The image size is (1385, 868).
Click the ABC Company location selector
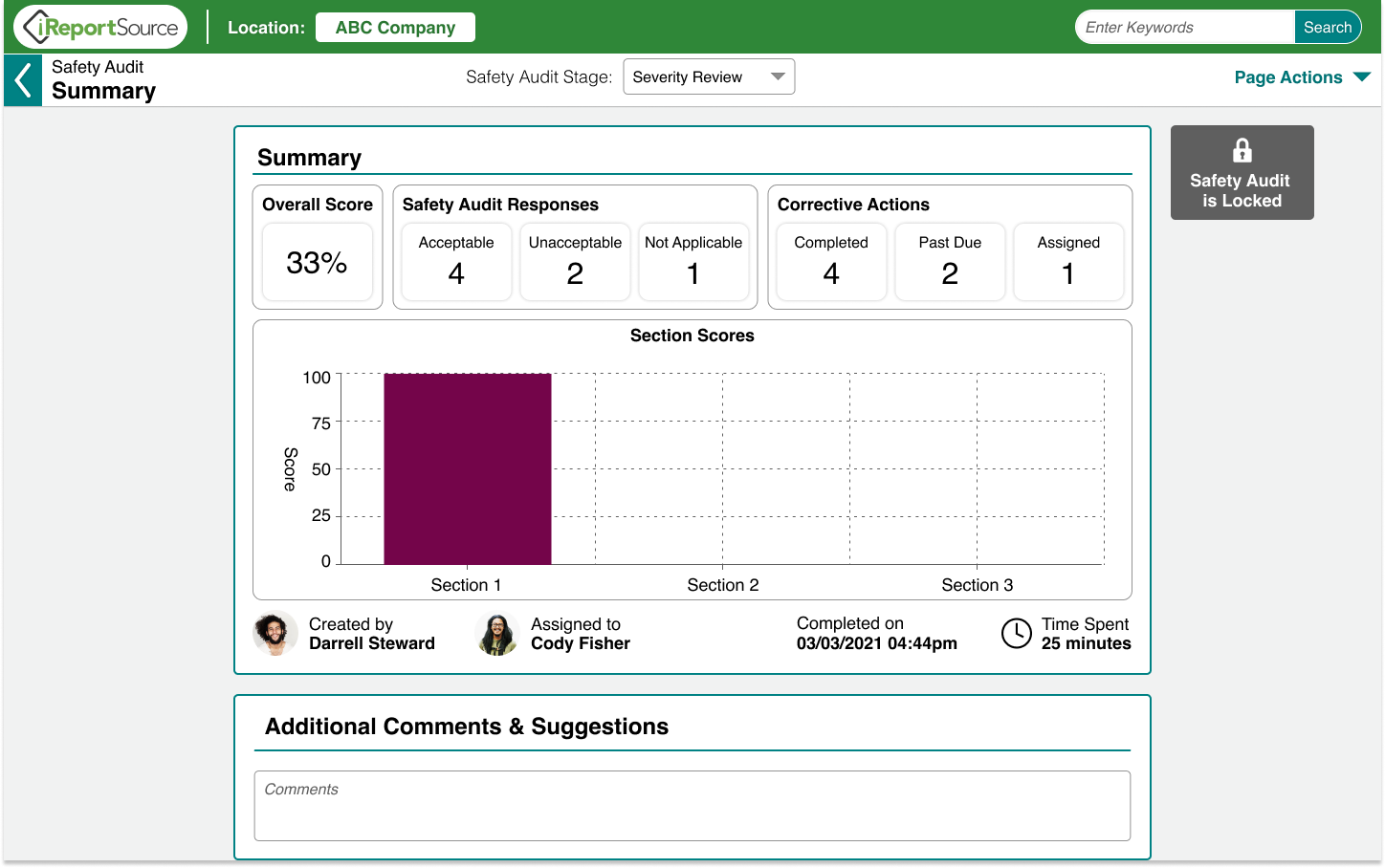pos(395,28)
